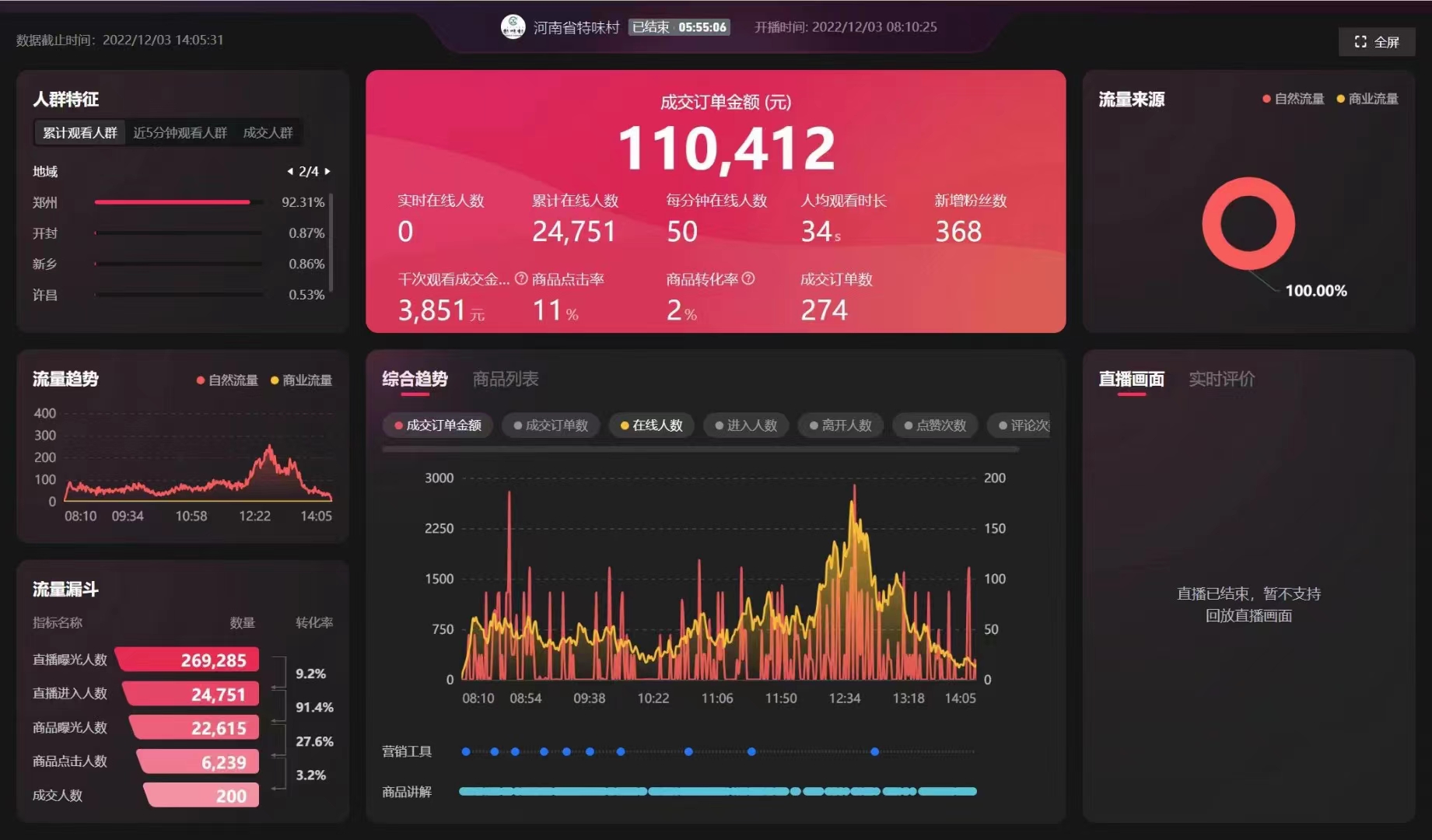Go to previous page of 地域 list

click(x=290, y=171)
